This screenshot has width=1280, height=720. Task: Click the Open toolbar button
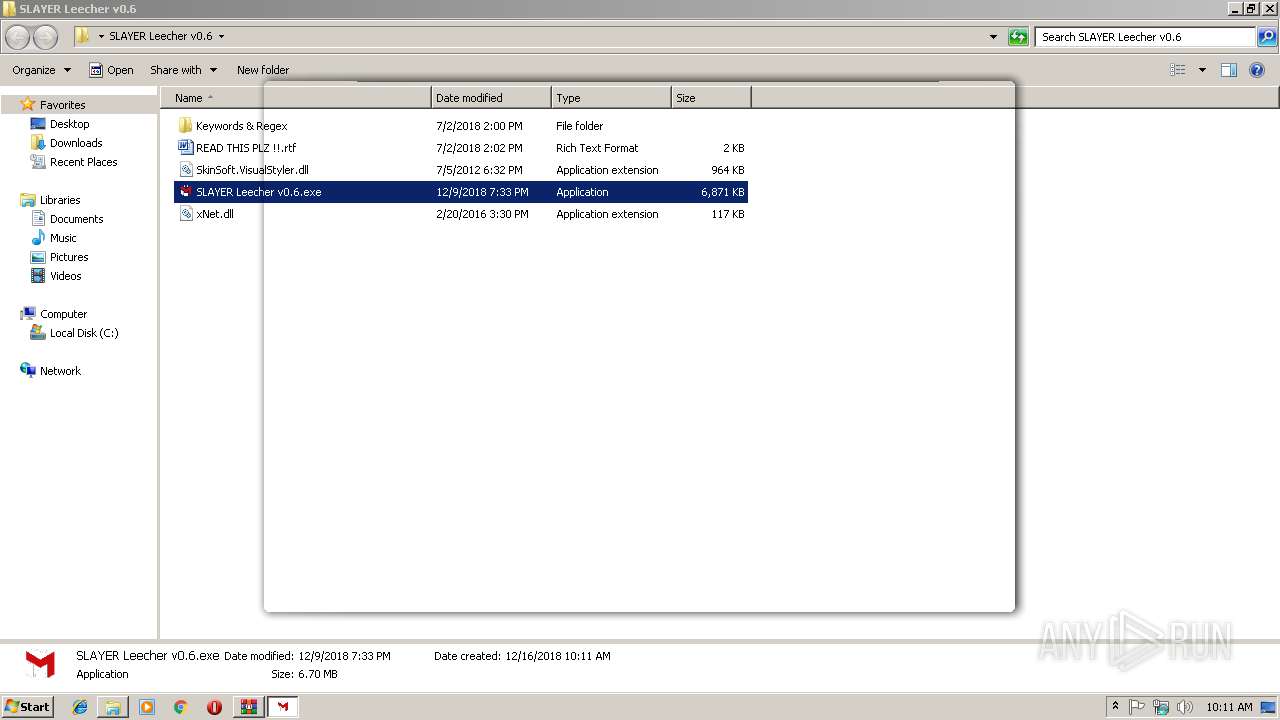point(111,70)
